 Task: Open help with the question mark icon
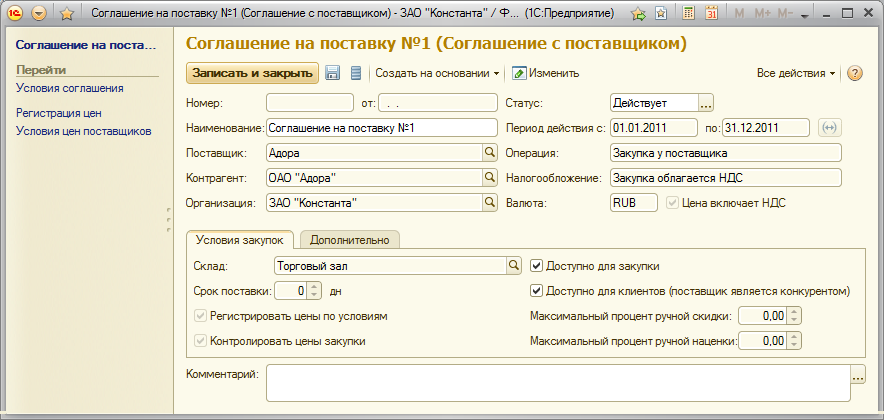point(855,73)
